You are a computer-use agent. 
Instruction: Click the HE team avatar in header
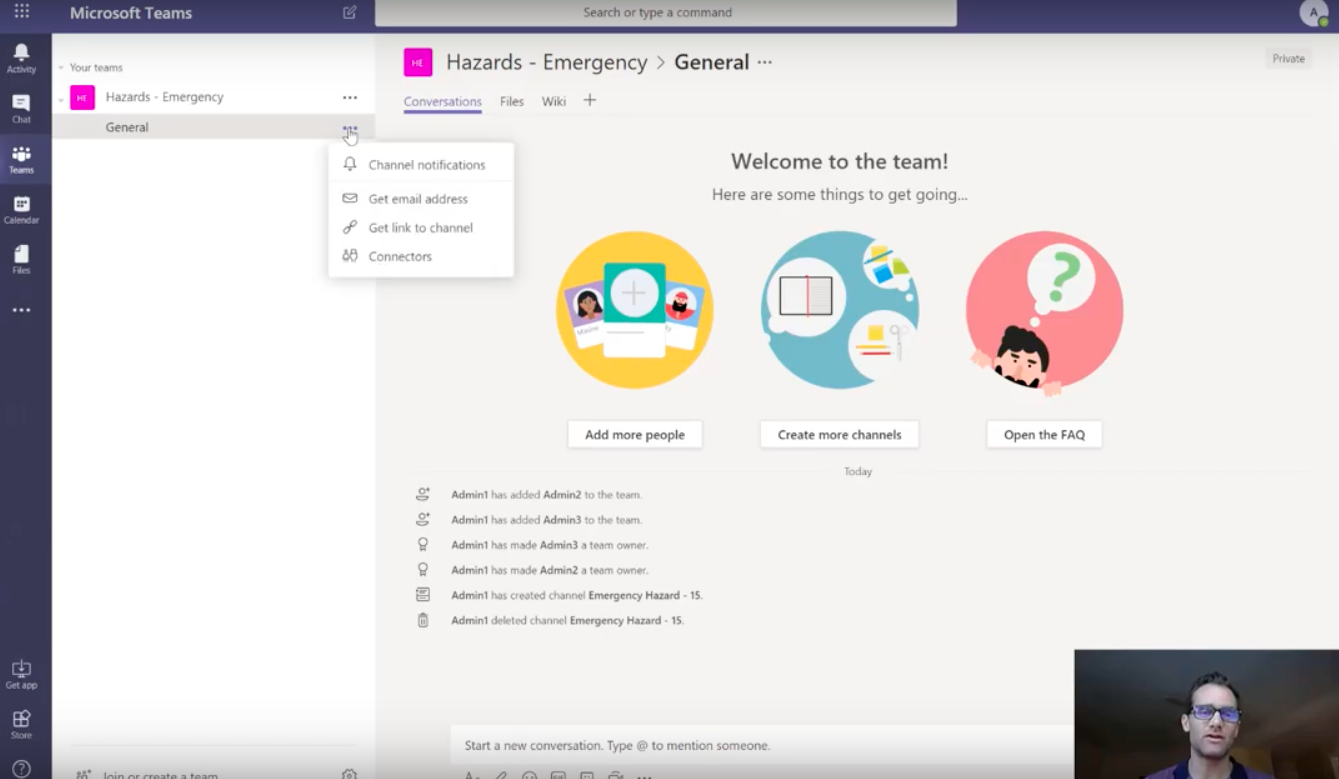(x=418, y=62)
